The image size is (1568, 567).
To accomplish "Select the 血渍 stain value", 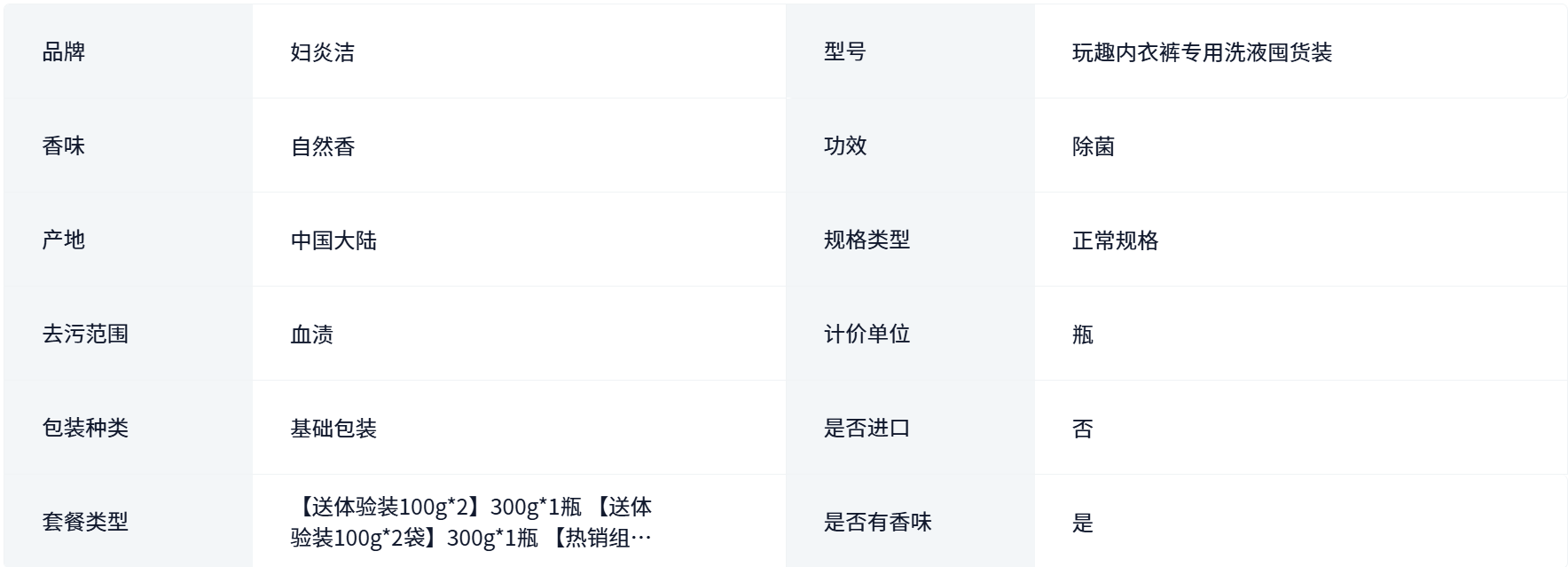I will coord(312,335).
